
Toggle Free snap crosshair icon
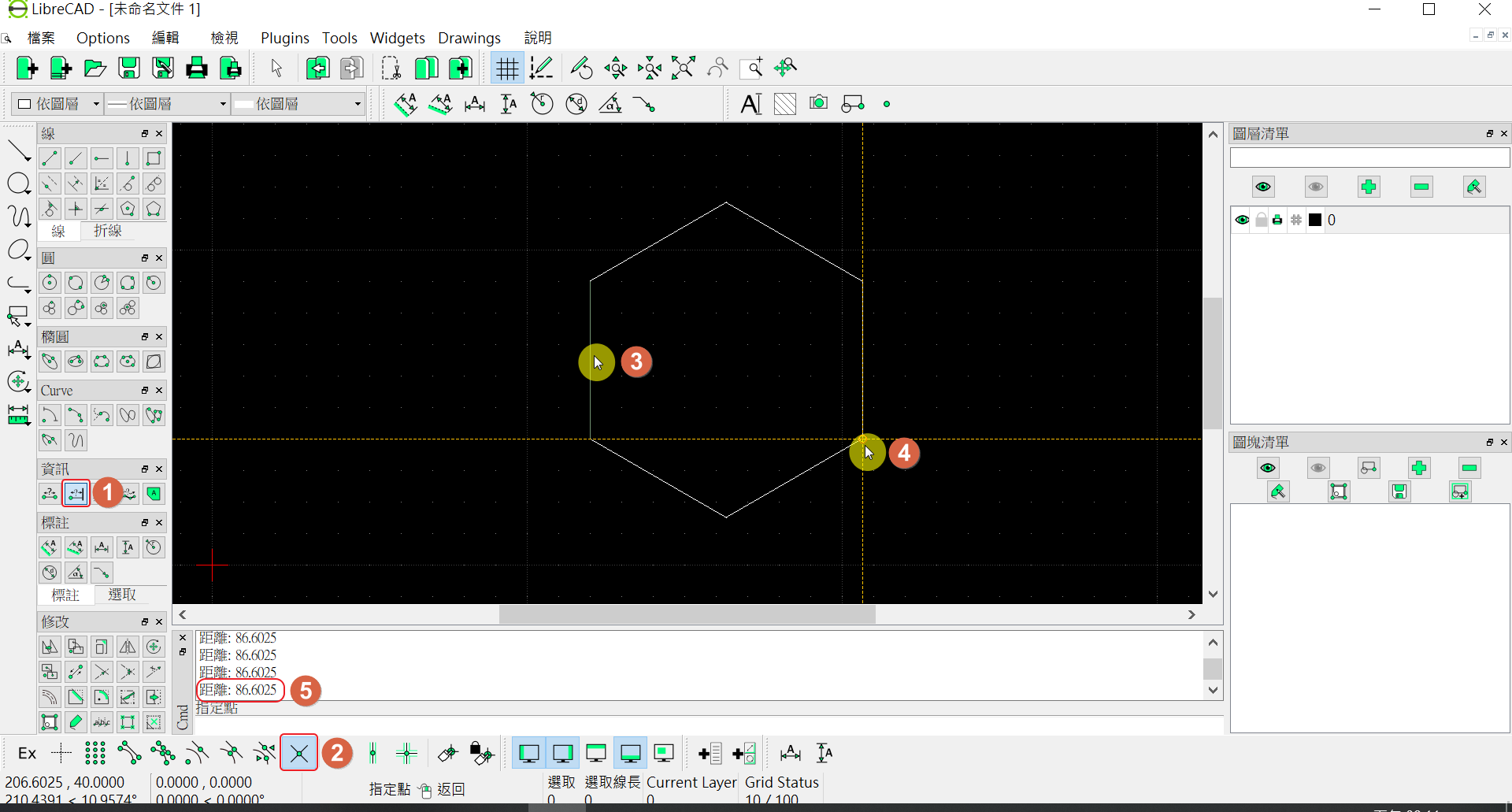coord(61,754)
